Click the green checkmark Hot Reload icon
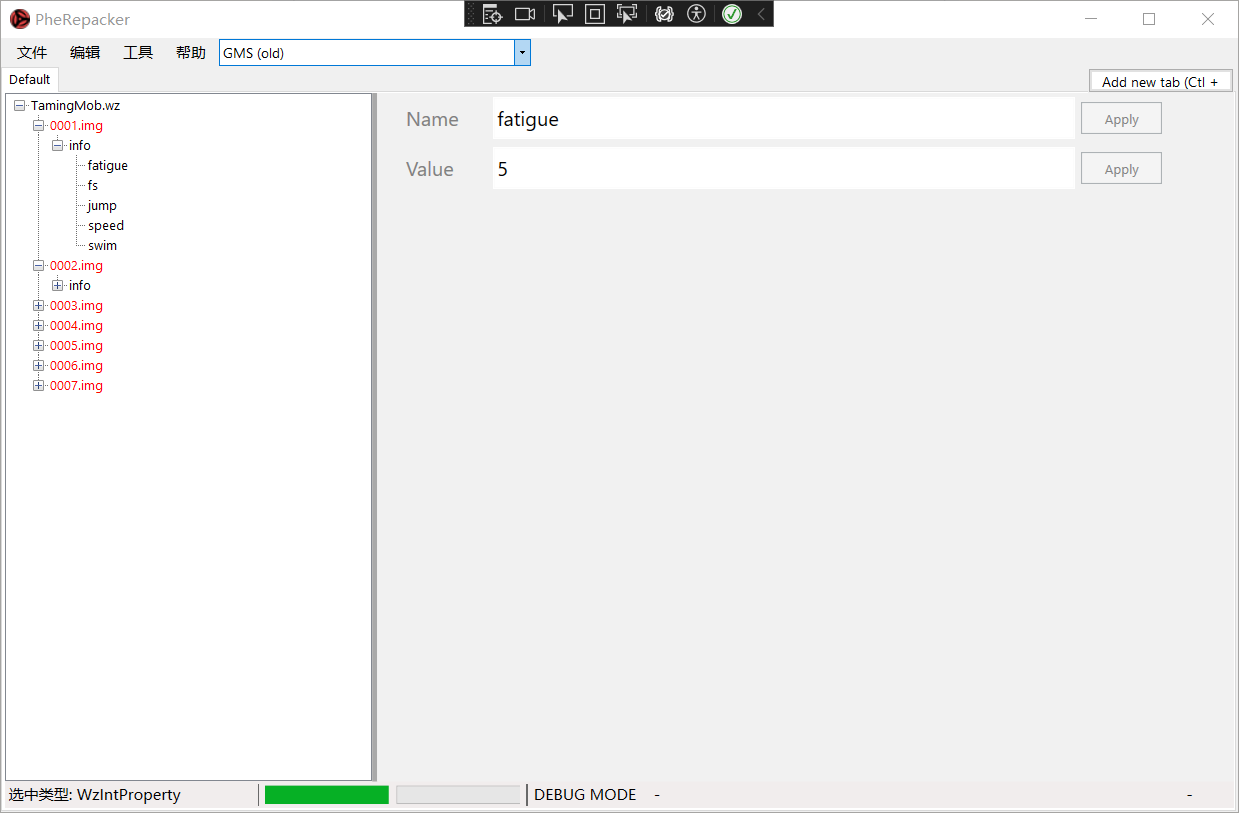 (732, 14)
